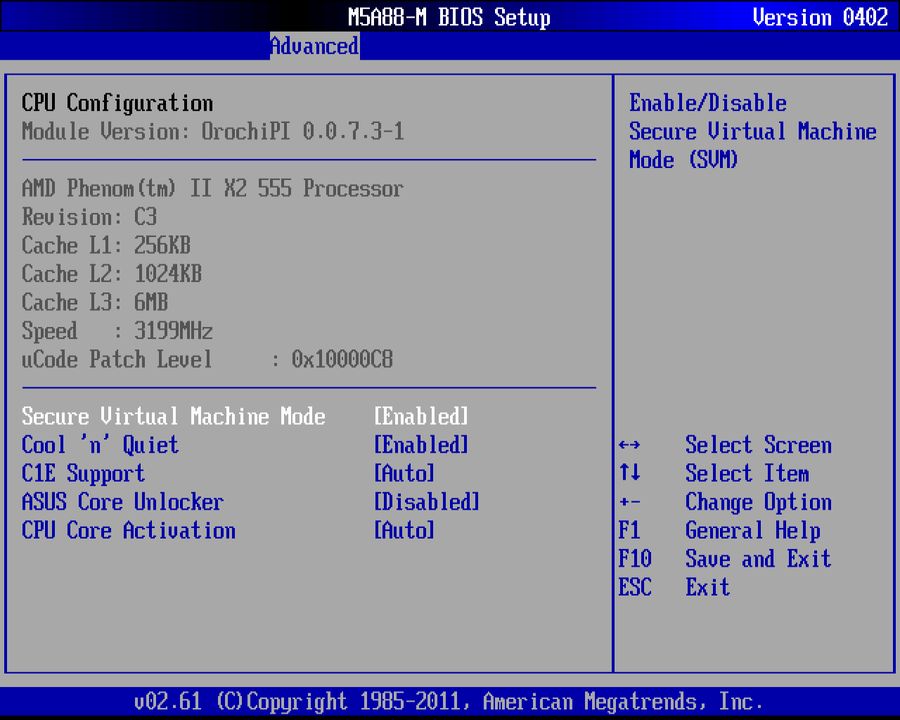The height and width of the screenshot is (720, 900).
Task: Click Cache L2: 1024KB line
Action: (x=111, y=274)
